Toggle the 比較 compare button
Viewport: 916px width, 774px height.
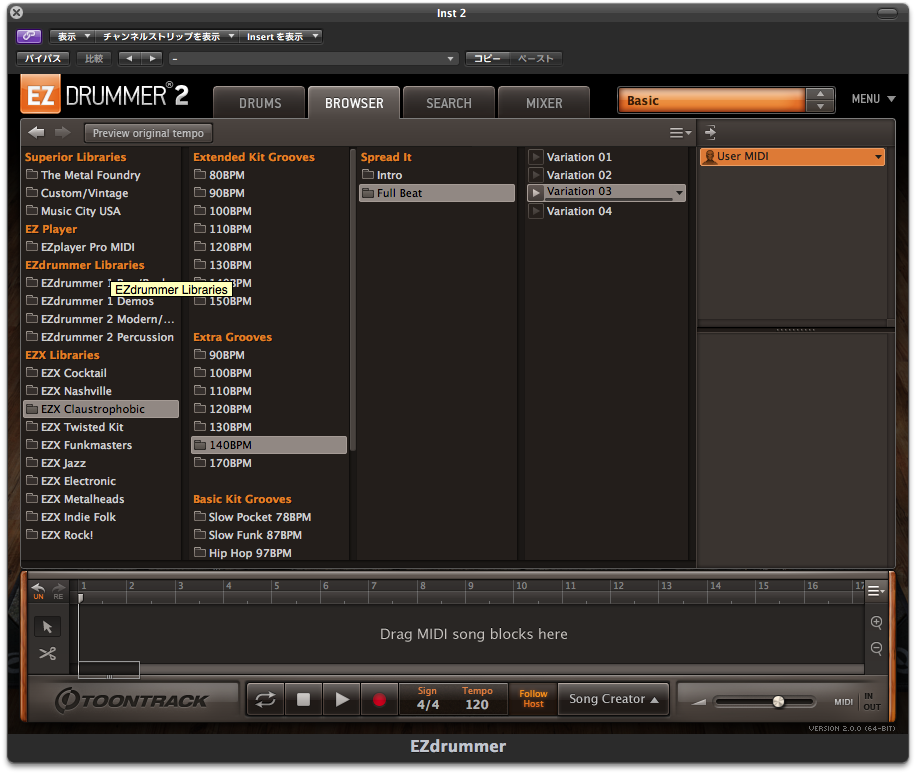pyautogui.click(x=93, y=58)
